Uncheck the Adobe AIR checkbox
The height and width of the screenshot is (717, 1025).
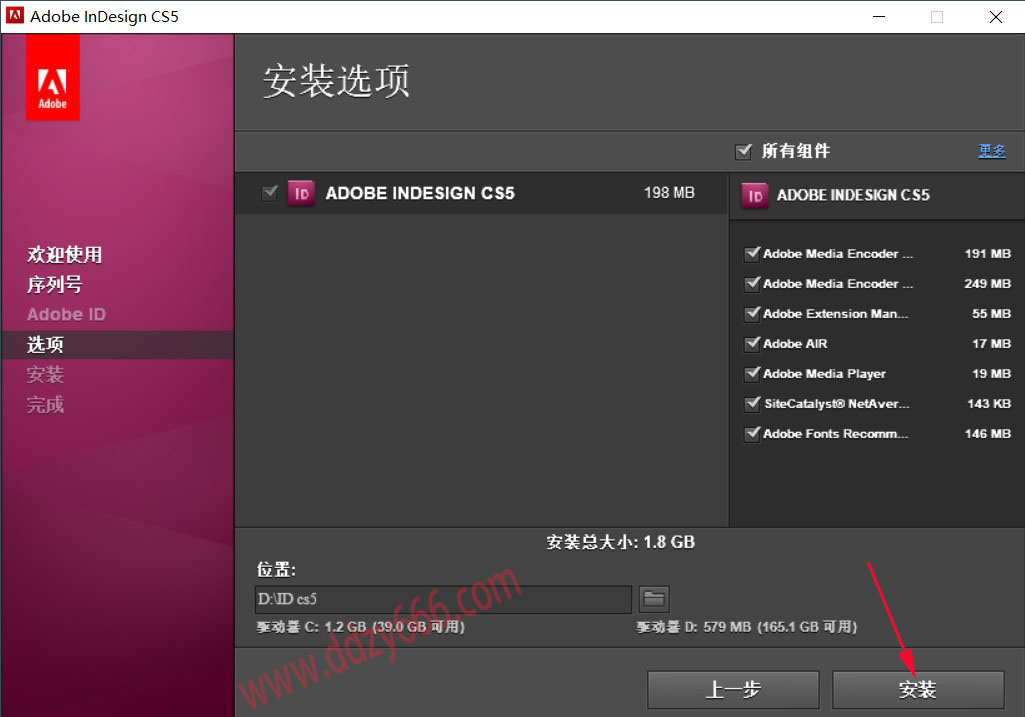pyautogui.click(x=752, y=344)
